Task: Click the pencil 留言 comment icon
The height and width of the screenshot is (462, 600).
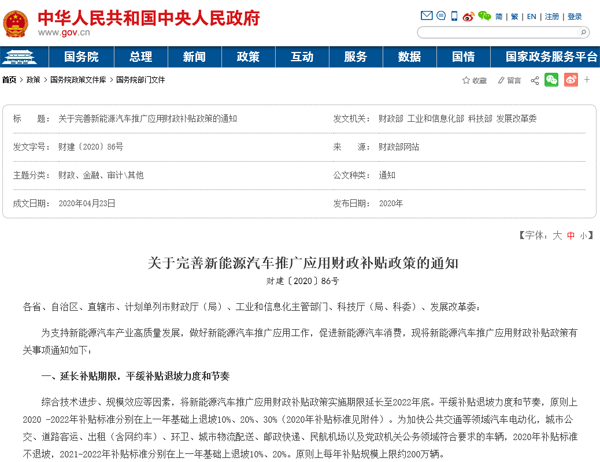Action: pos(507,79)
